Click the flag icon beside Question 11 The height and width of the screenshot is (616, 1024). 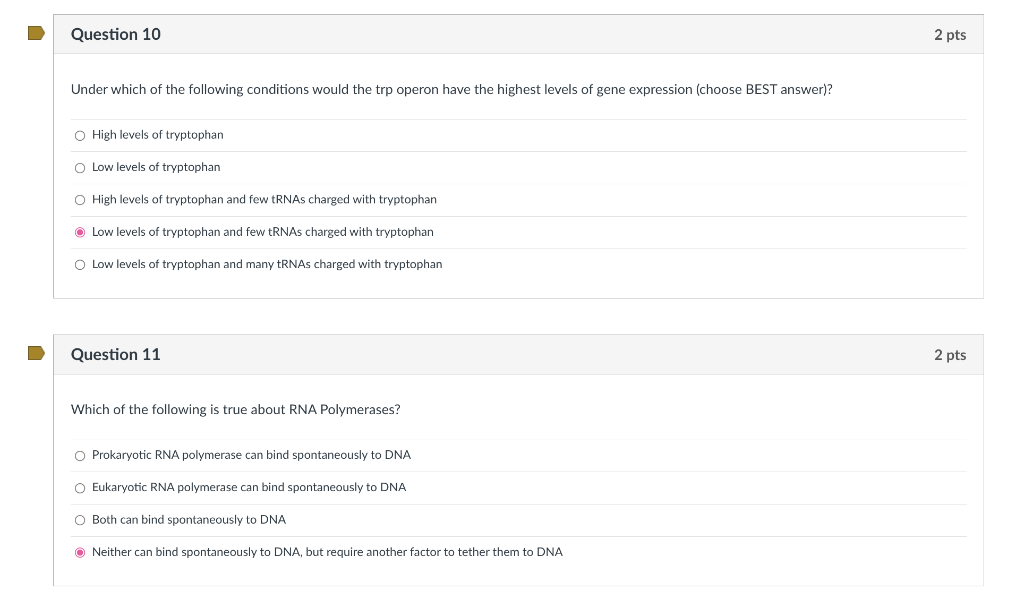37,353
